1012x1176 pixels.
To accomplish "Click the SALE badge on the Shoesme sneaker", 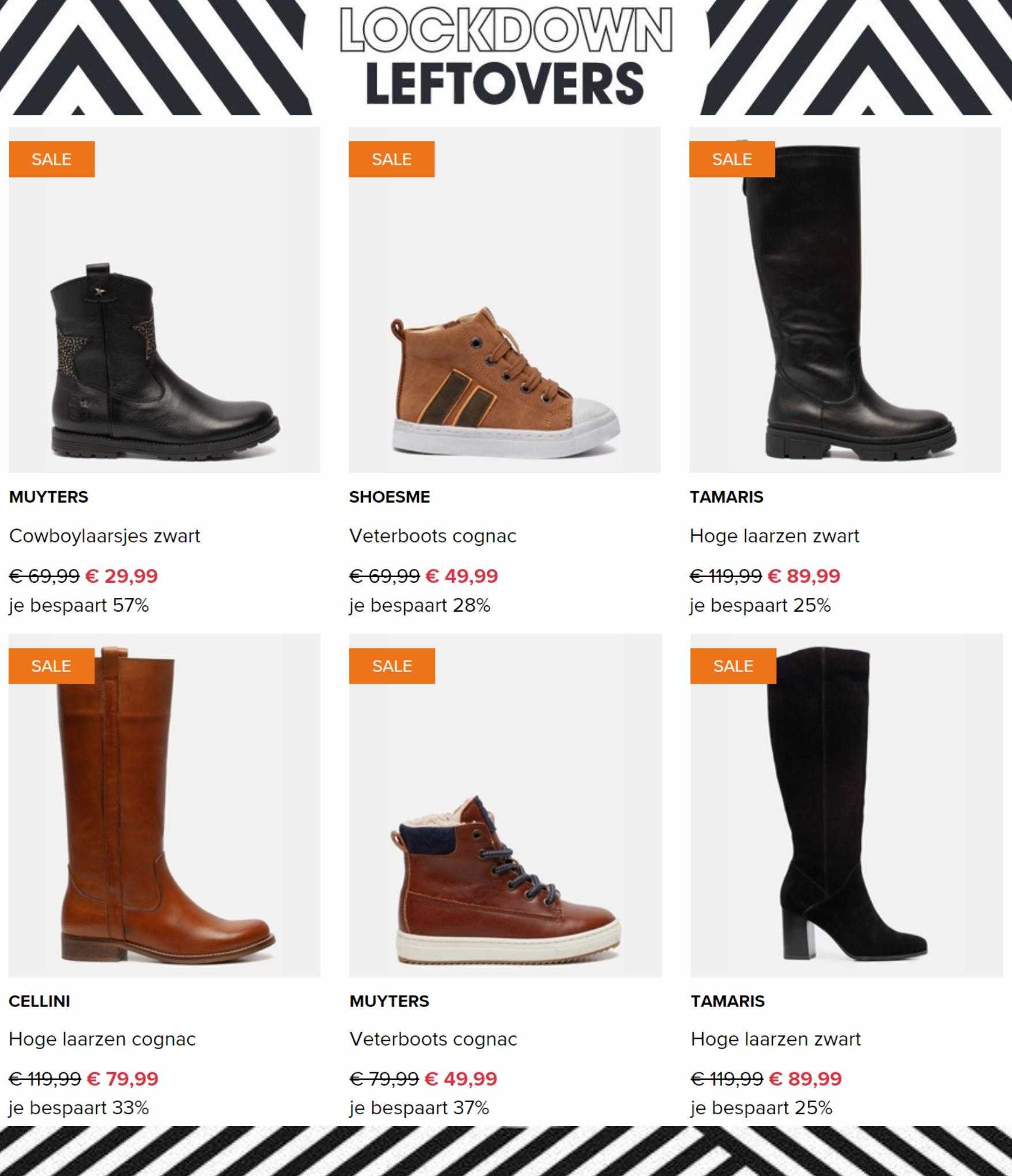I will pyautogui.click(x=391, y=159).
